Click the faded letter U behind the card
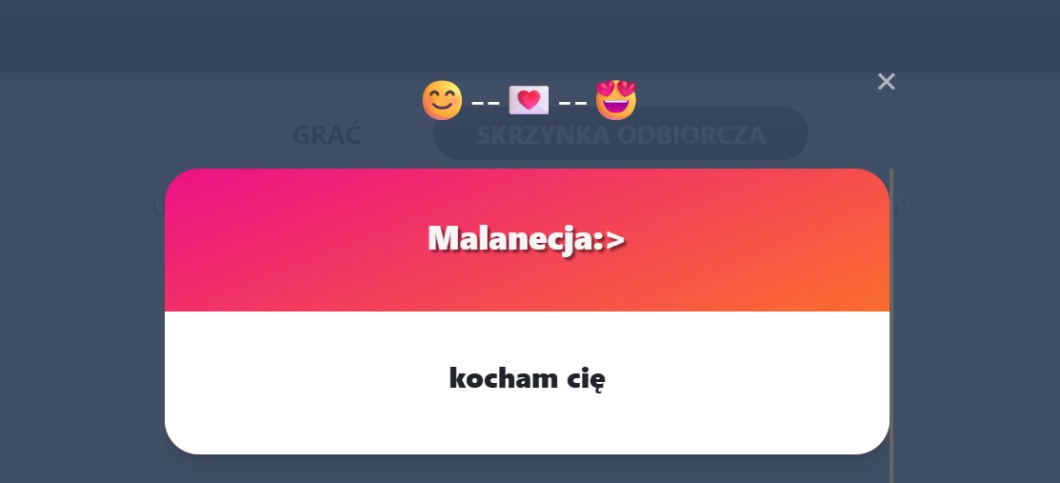This screenshot has width=1060, height=483. pos(159,207)
